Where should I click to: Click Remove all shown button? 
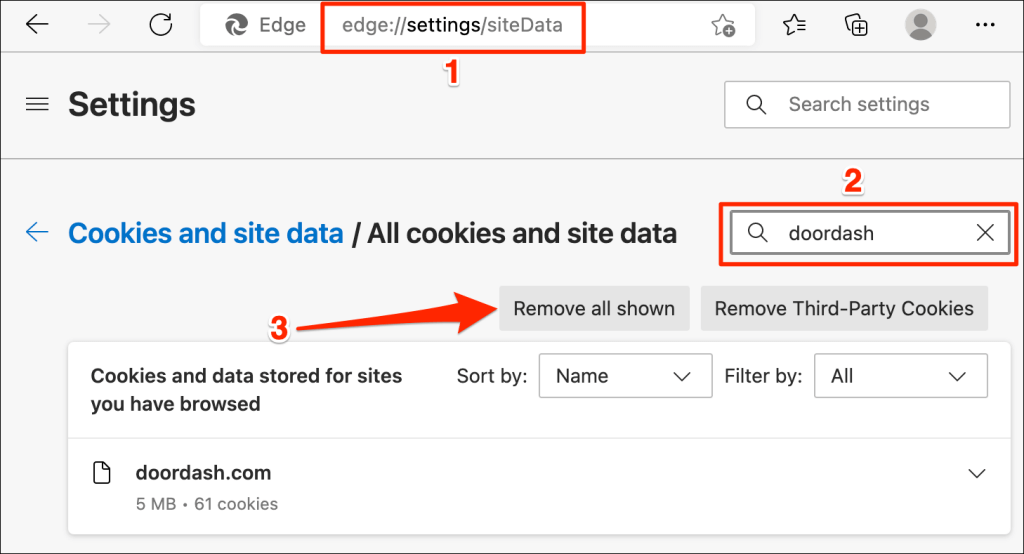tap(594, 309)
